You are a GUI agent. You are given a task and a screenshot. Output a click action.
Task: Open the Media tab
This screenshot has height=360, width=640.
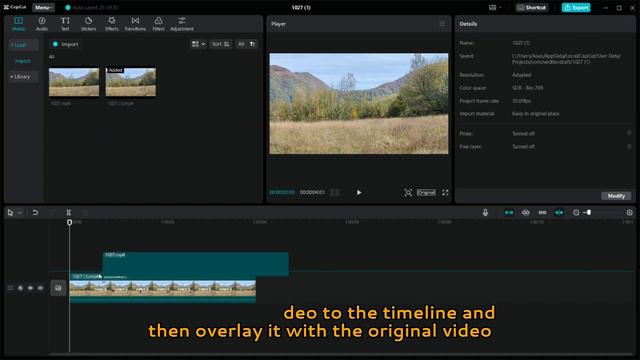[18, 24]
